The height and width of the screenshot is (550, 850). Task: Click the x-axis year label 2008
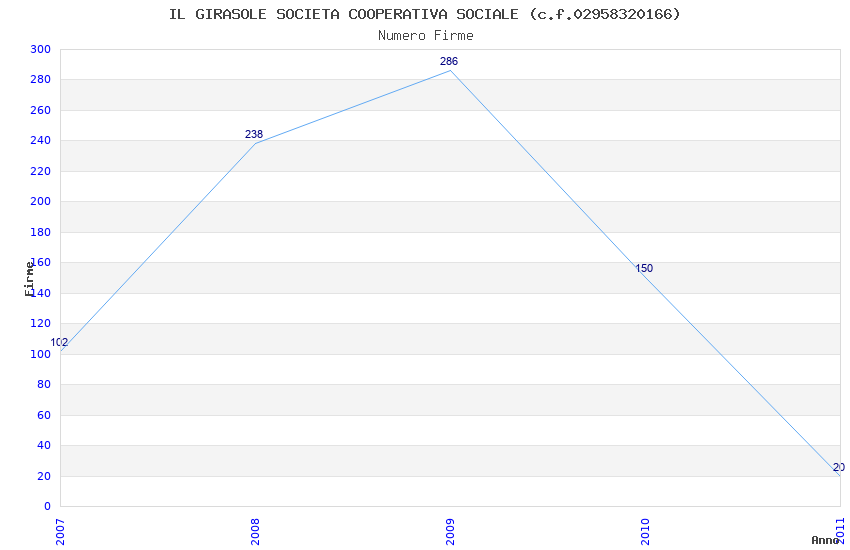click(x=255, y=532)
